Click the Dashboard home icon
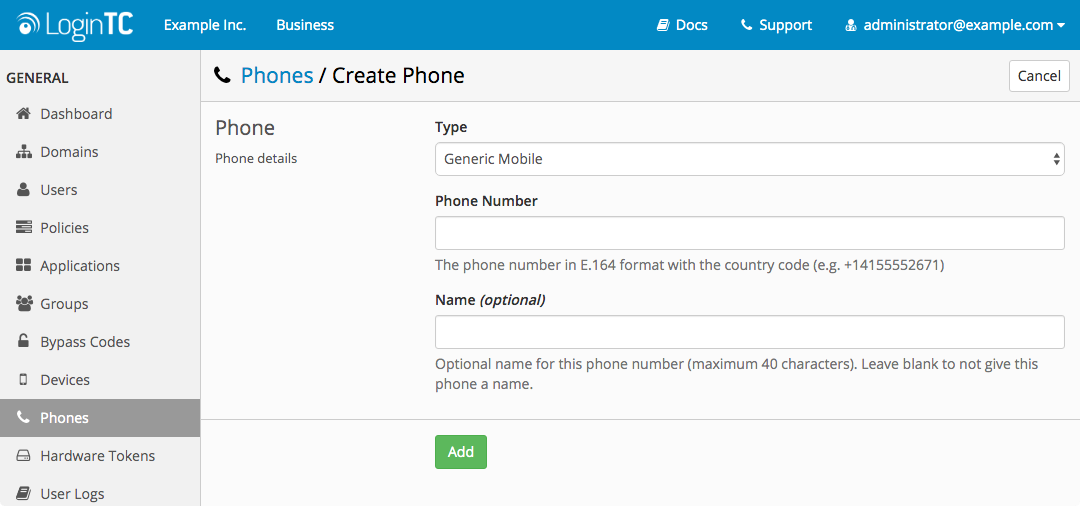The image size is (1080, 506). coord(24,114)
